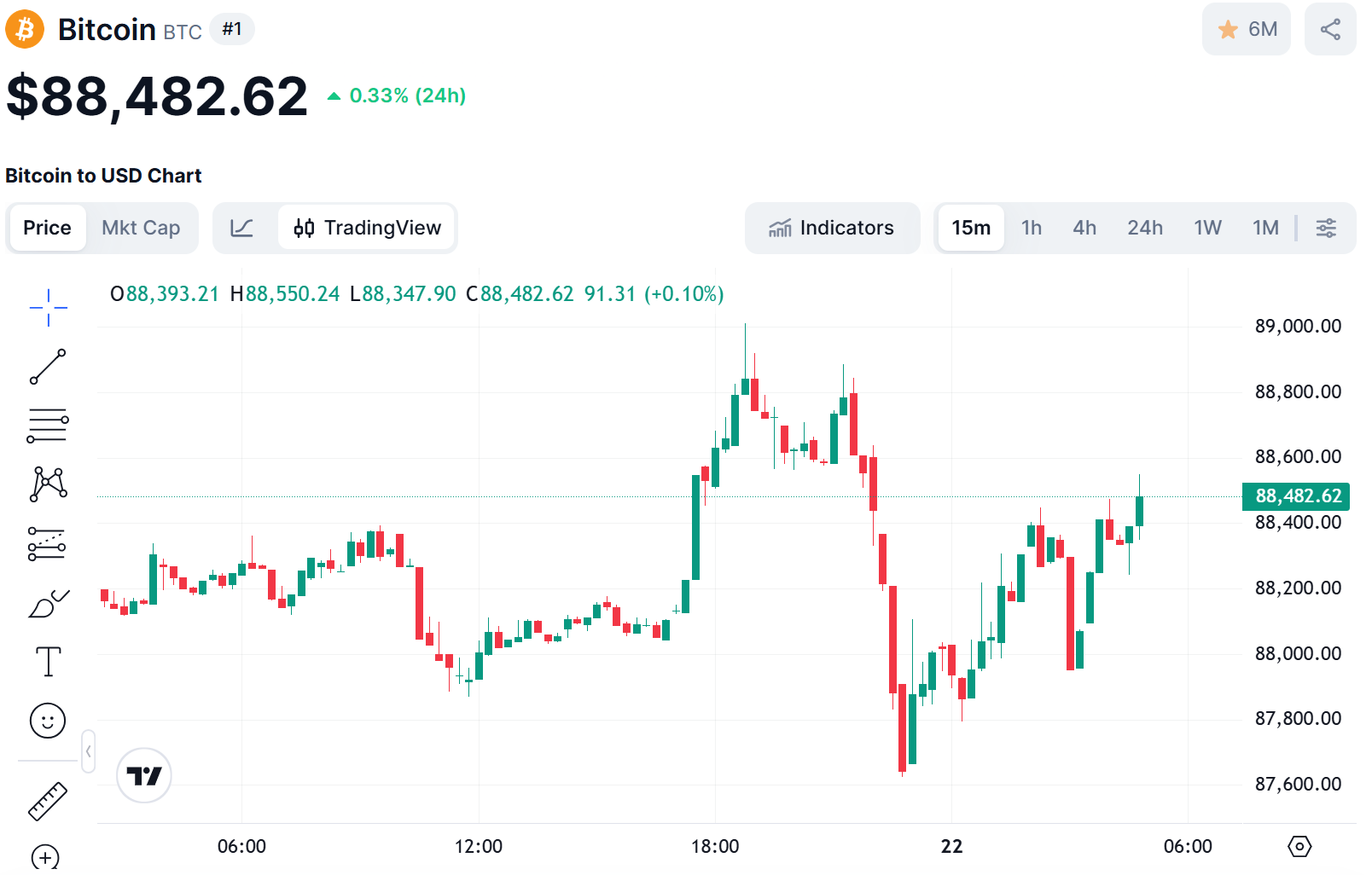
Task: Open the Fibonacci retracement tool
Action: point(48,425)
